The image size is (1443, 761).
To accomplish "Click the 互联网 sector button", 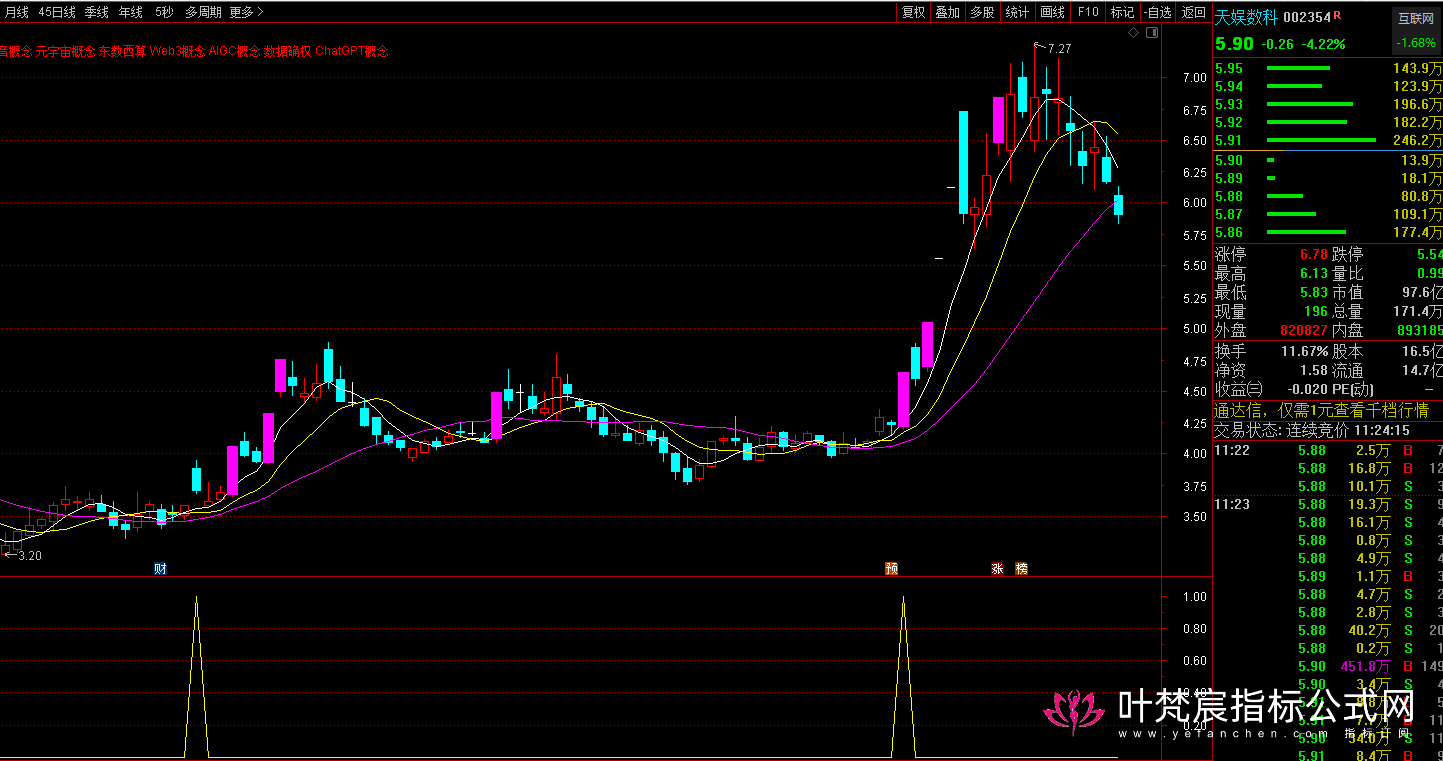I will (x=1416, y=18).
